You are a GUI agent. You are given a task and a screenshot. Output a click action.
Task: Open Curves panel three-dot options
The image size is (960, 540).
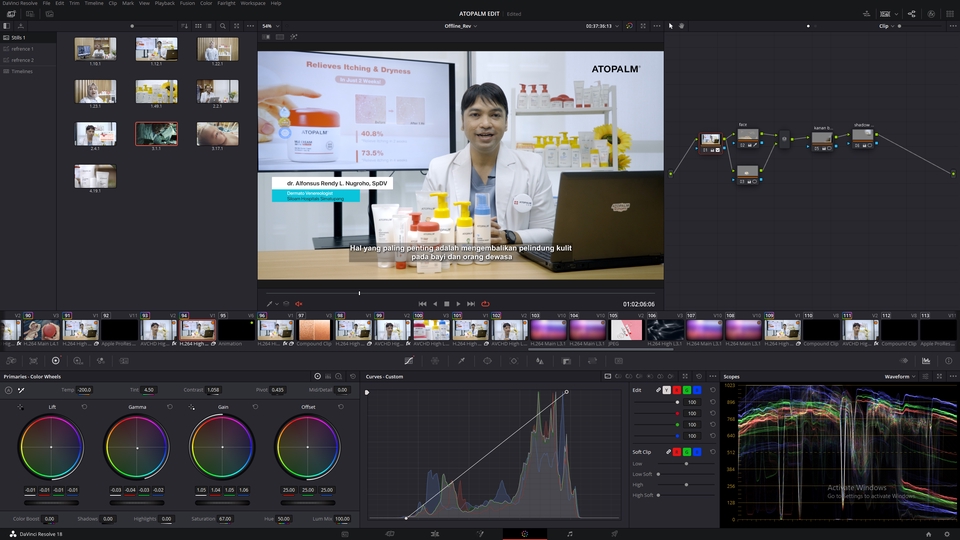pyautogui.click(x=713, y=377)
